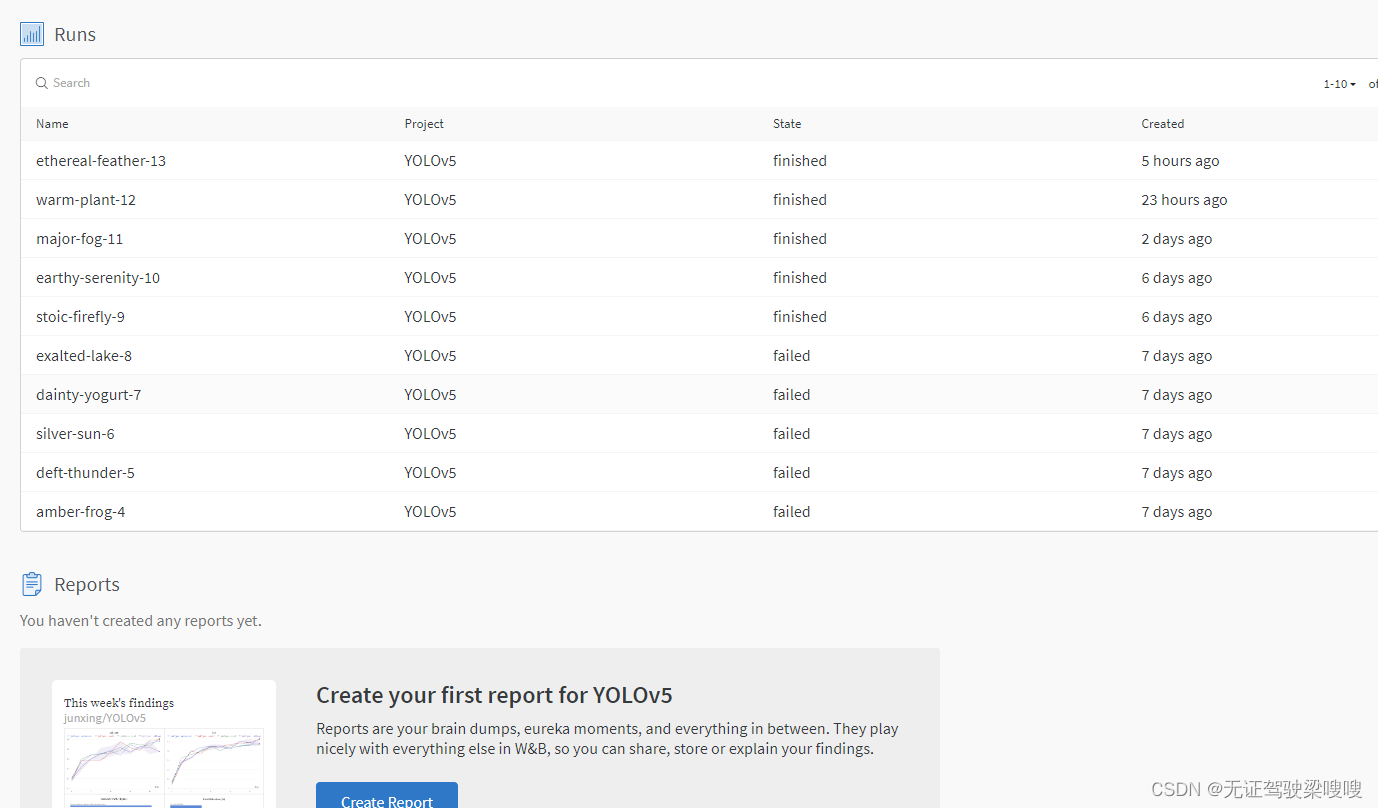Open run exalted-lake-8
1378x808 pixels.
click(x=84, y=356)
